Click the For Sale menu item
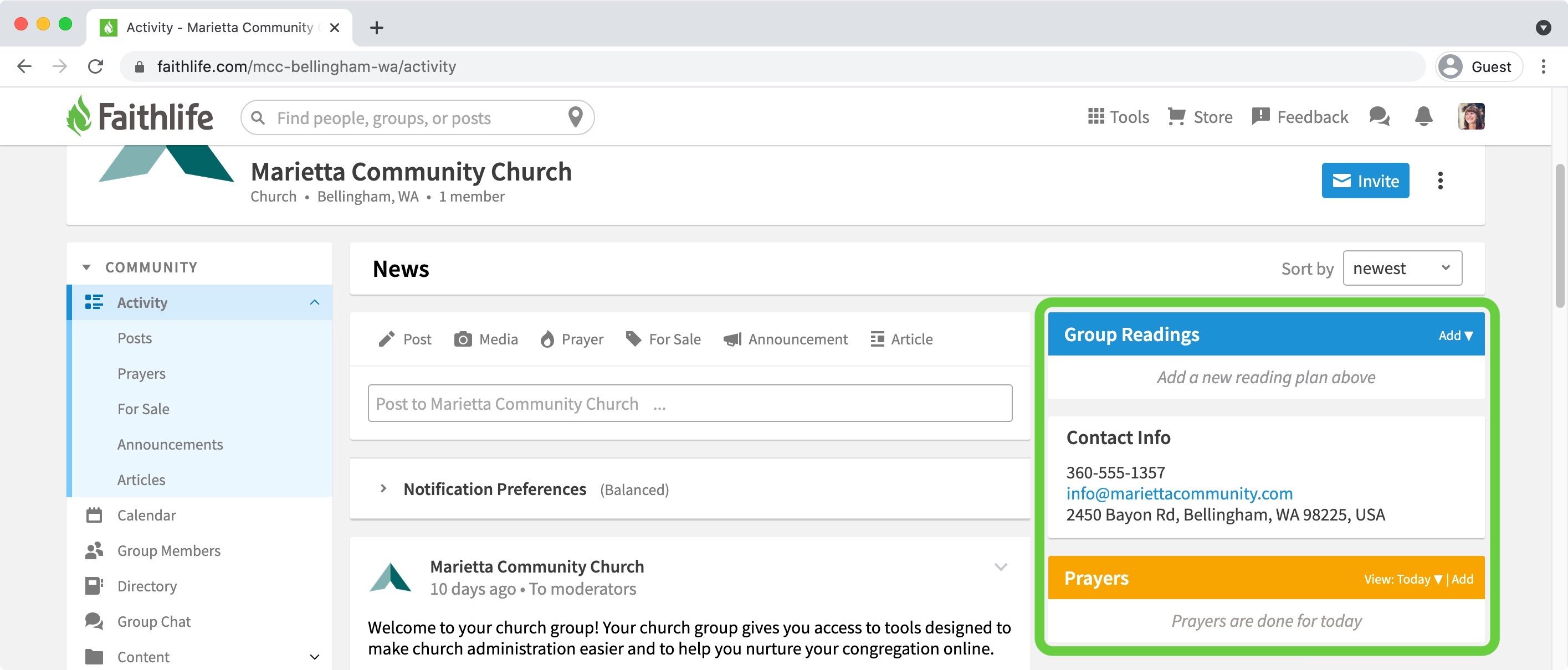Image resolution: width=1568 pixels, height=670 pixels. (x=143, y=408)
